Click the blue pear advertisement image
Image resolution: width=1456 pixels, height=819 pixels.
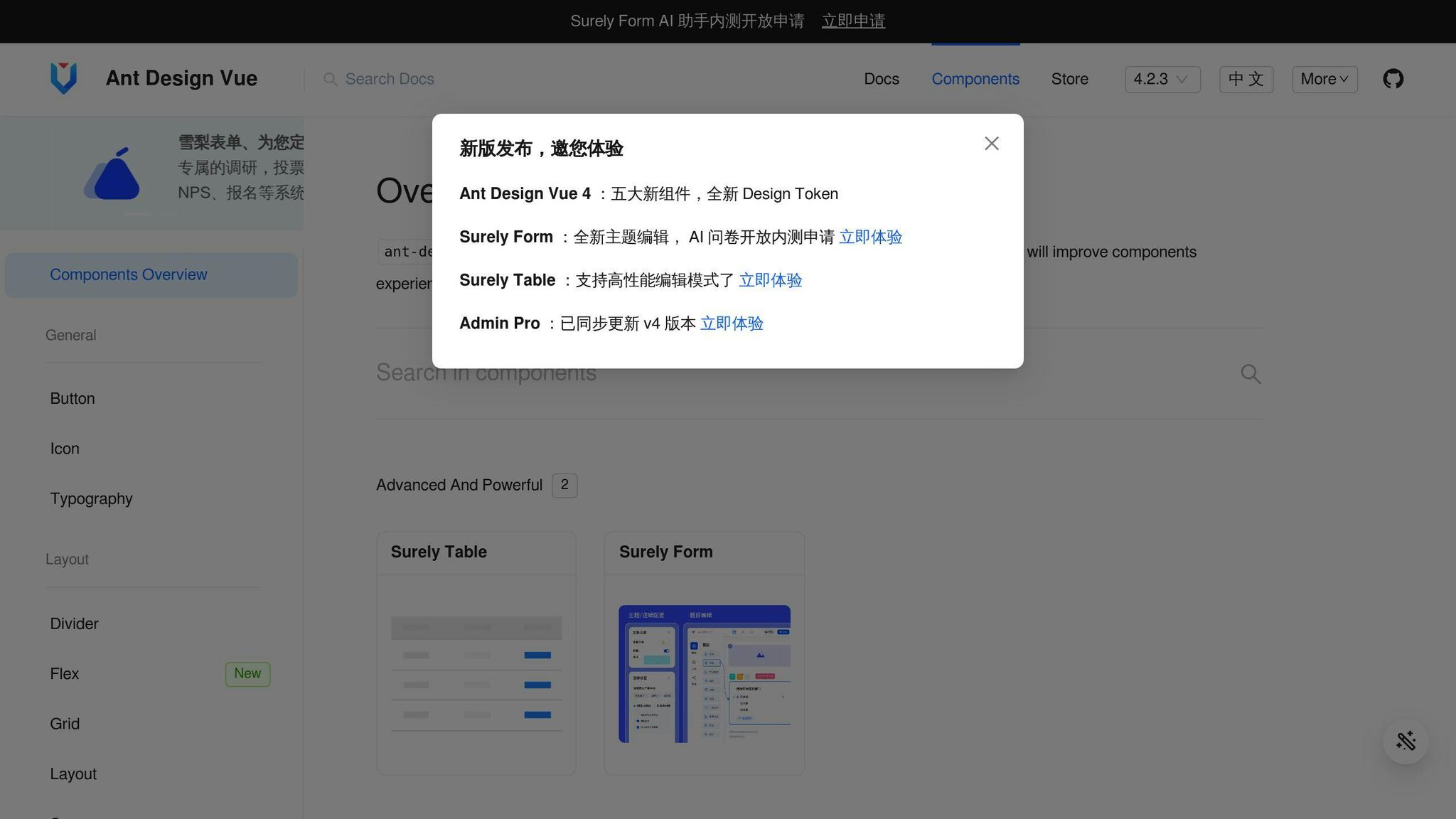(x=112, y=173)
